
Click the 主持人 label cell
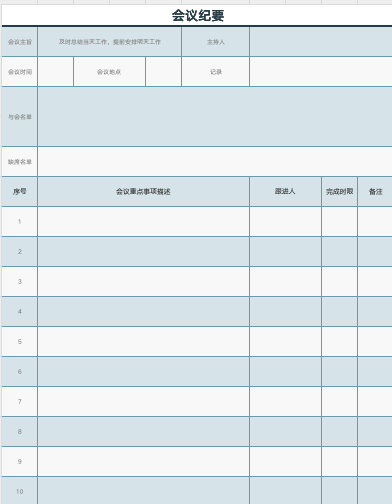216,42
